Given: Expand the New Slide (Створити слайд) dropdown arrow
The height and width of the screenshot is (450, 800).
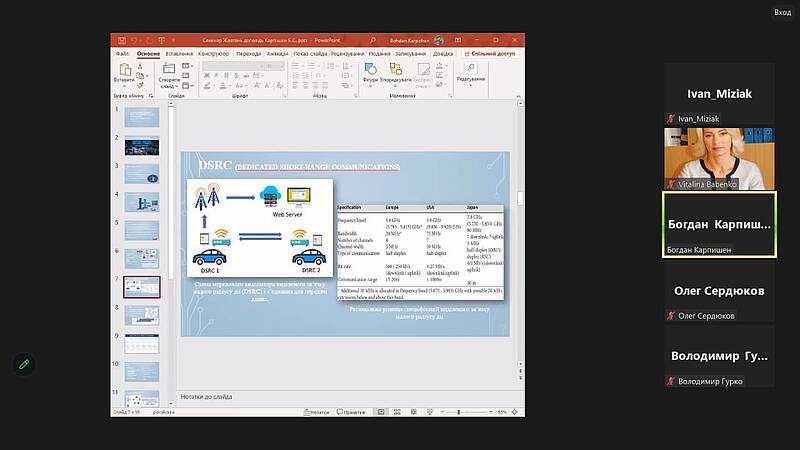Looking at the screenshot, I should pos(167,88).
